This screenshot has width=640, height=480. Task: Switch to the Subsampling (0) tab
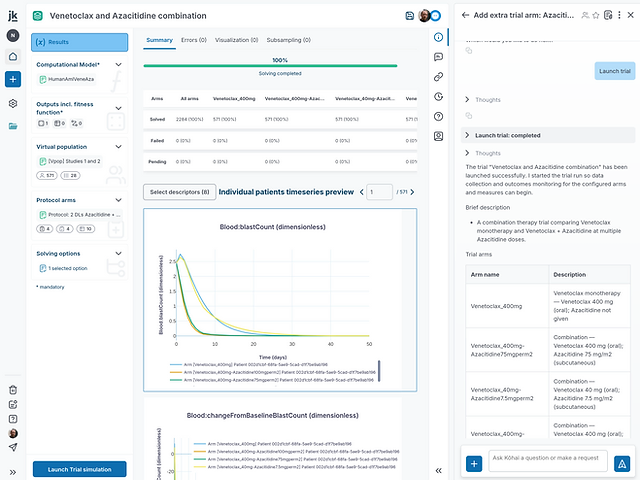[289, 40]
